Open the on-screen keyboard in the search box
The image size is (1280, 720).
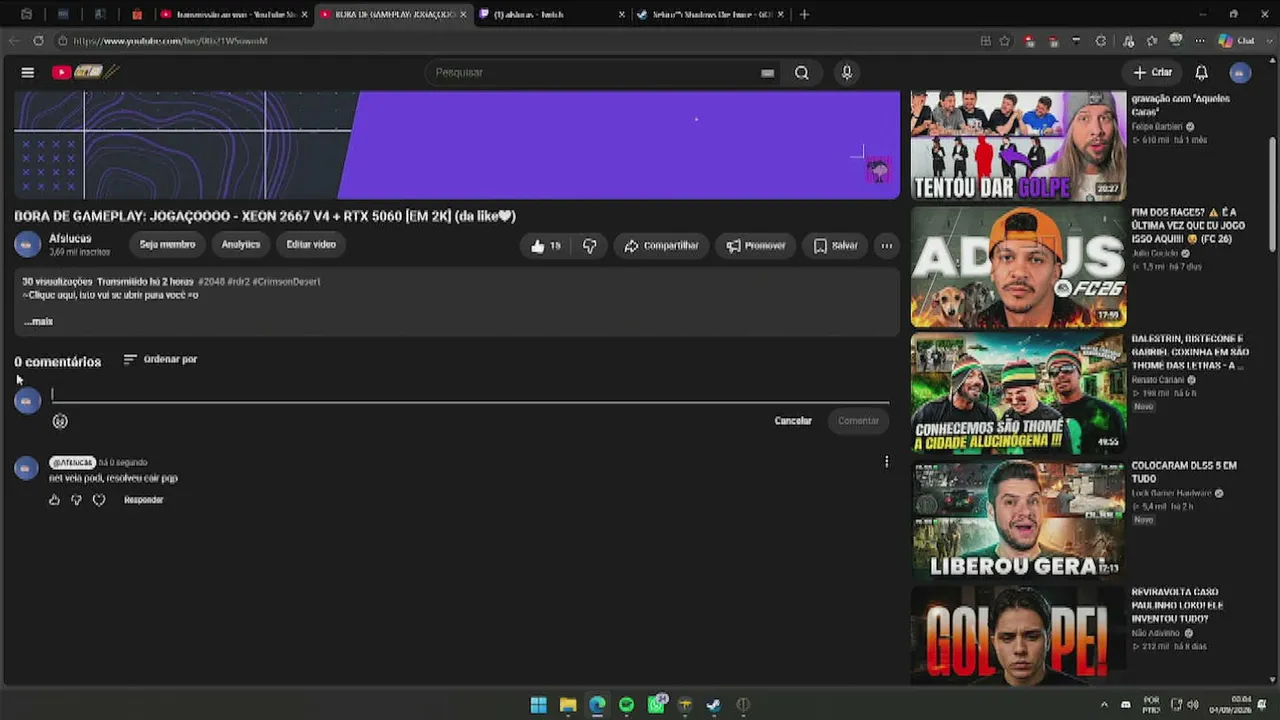coord(767,73)
